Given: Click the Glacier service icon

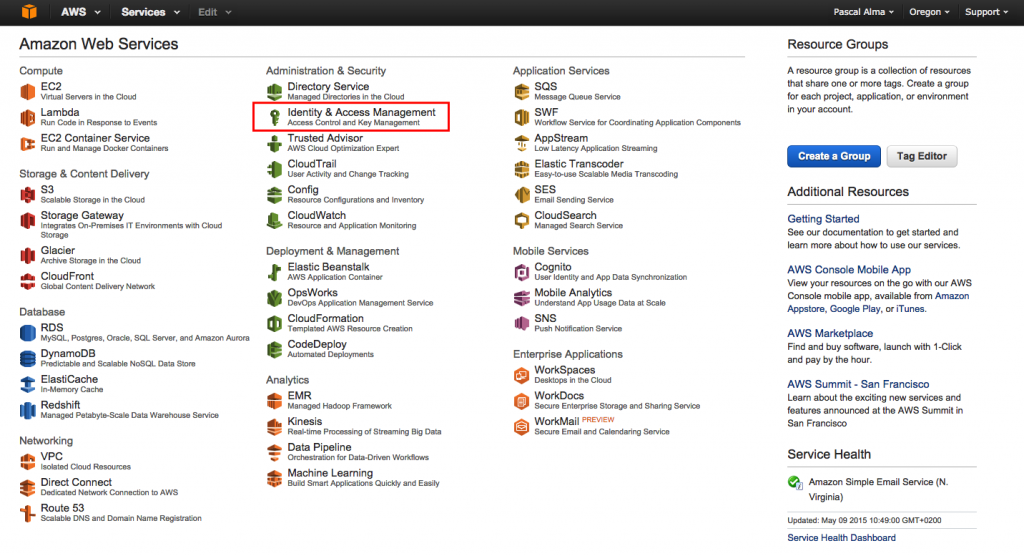Looking at the screenshot, I should click(27, 255).
